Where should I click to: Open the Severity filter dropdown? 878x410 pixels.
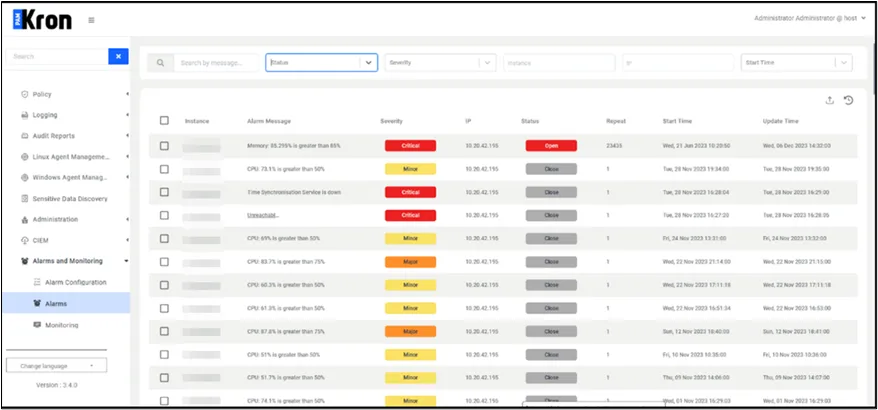[440, 63]
